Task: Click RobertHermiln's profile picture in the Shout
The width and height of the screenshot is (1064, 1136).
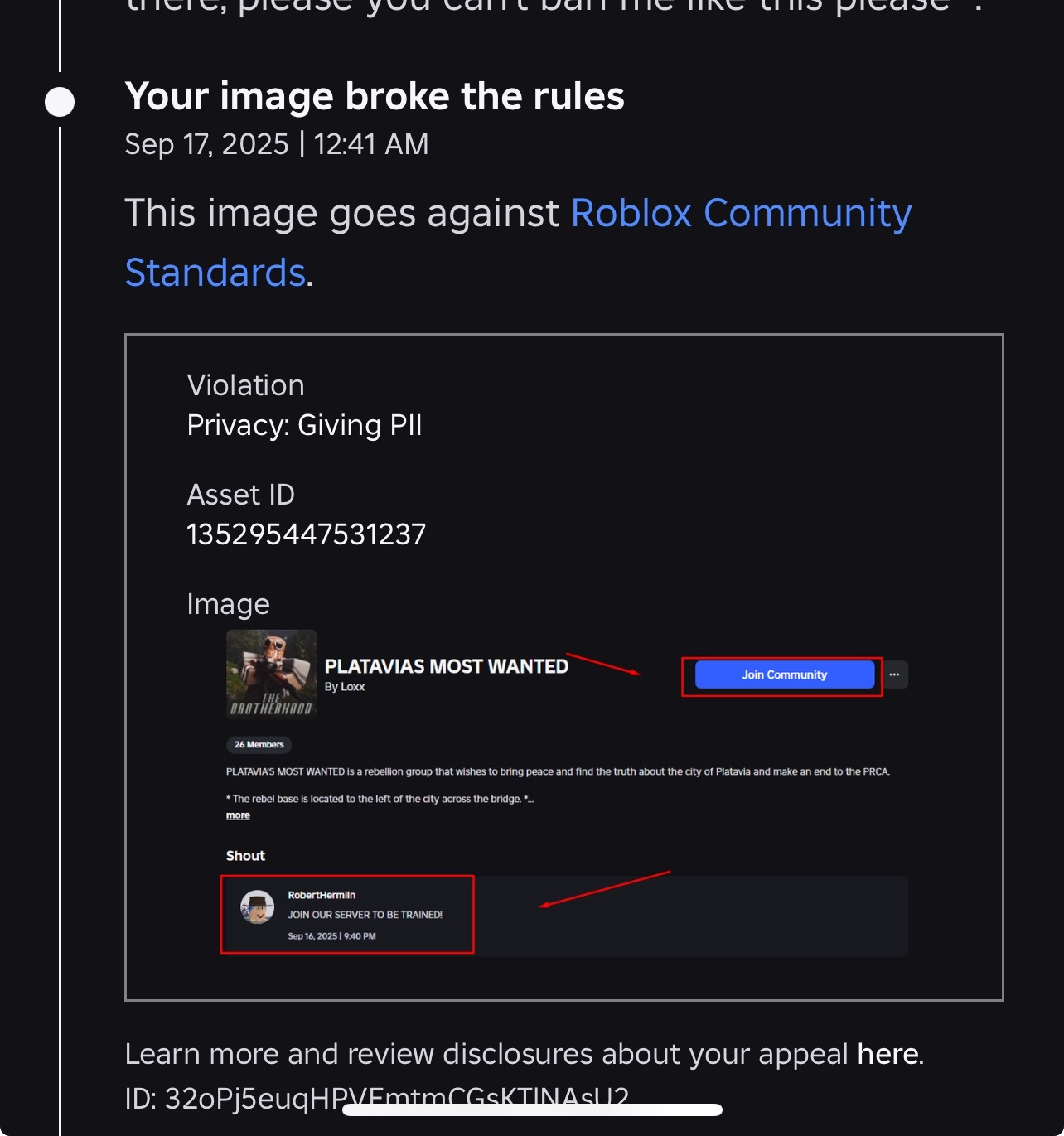Action: point(258,906)
